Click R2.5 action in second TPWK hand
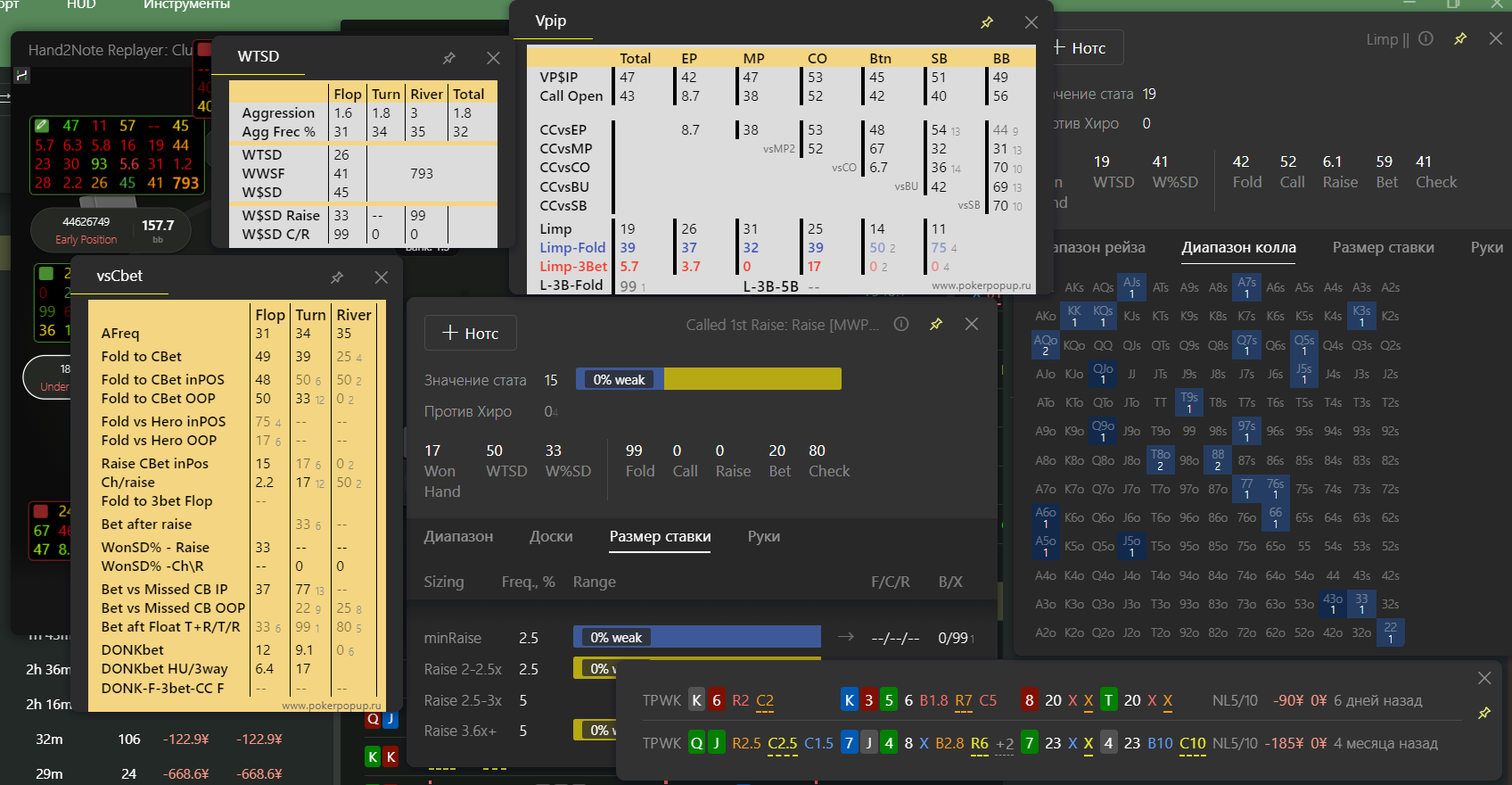 click(x=747, y=743)
